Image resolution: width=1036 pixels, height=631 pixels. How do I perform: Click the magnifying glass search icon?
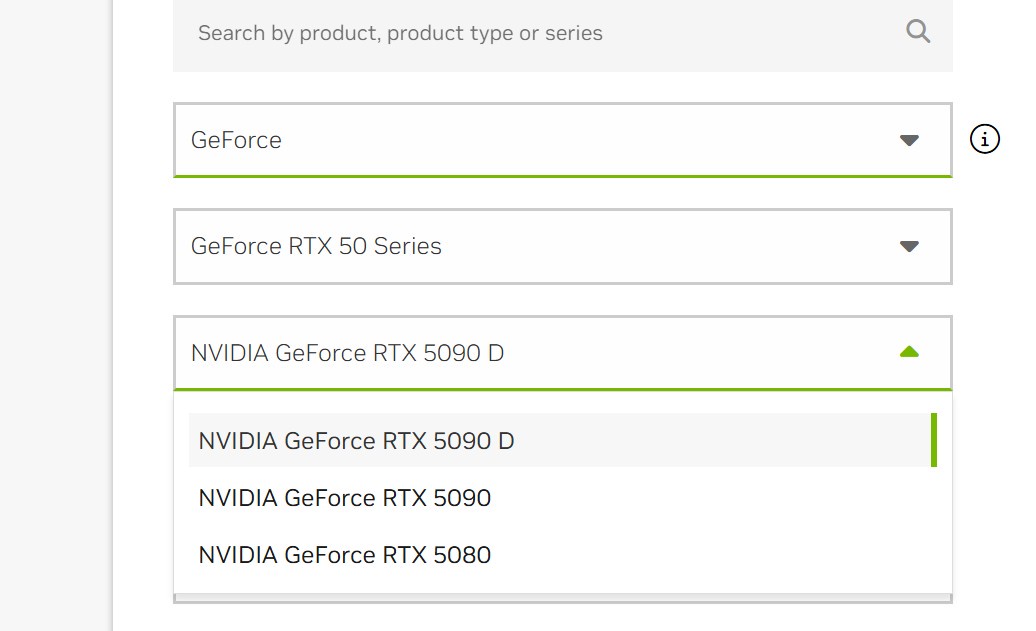click(x=918, y=31)
